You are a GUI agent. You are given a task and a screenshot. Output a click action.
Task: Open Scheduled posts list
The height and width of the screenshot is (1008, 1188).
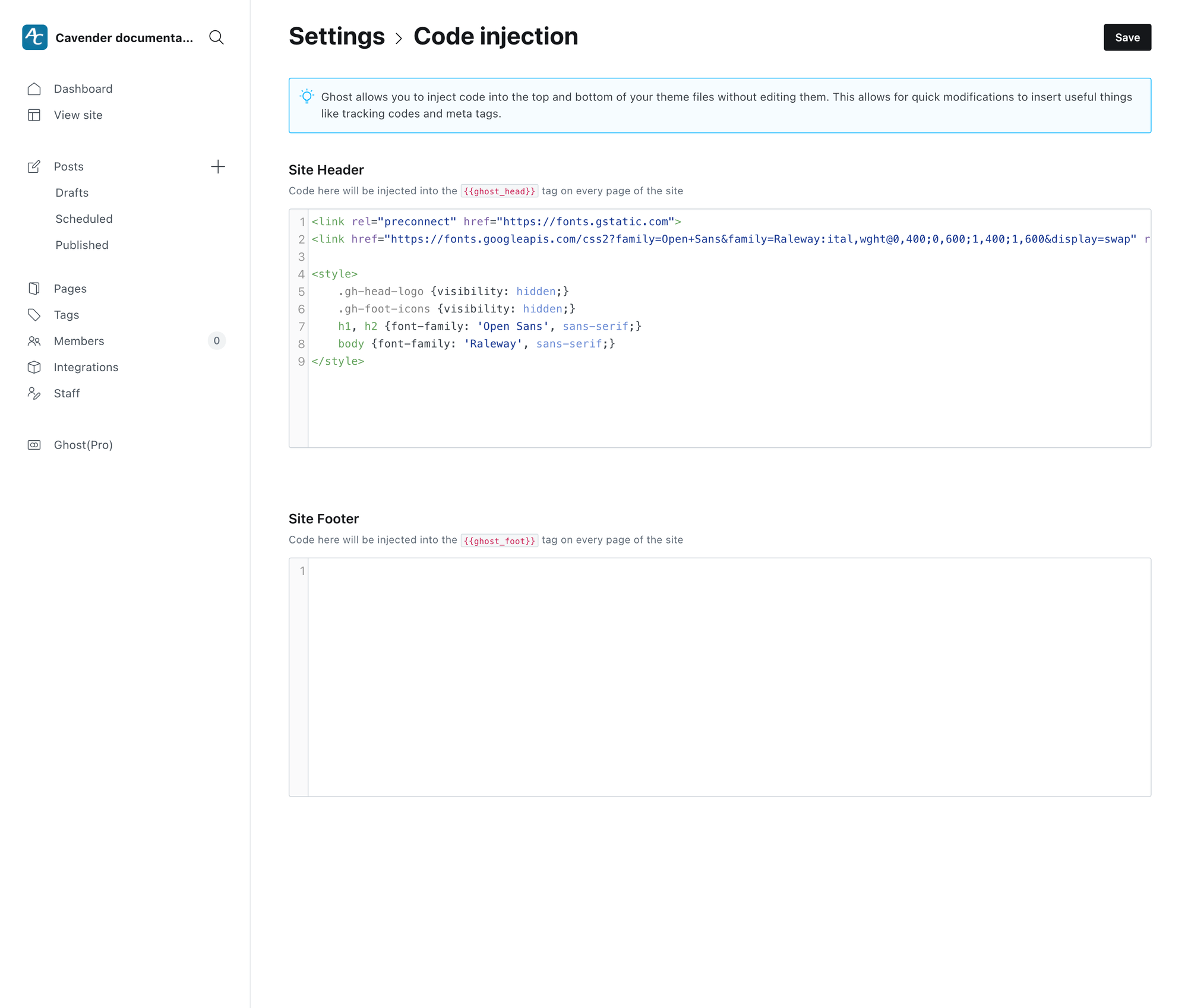point(84,219)
